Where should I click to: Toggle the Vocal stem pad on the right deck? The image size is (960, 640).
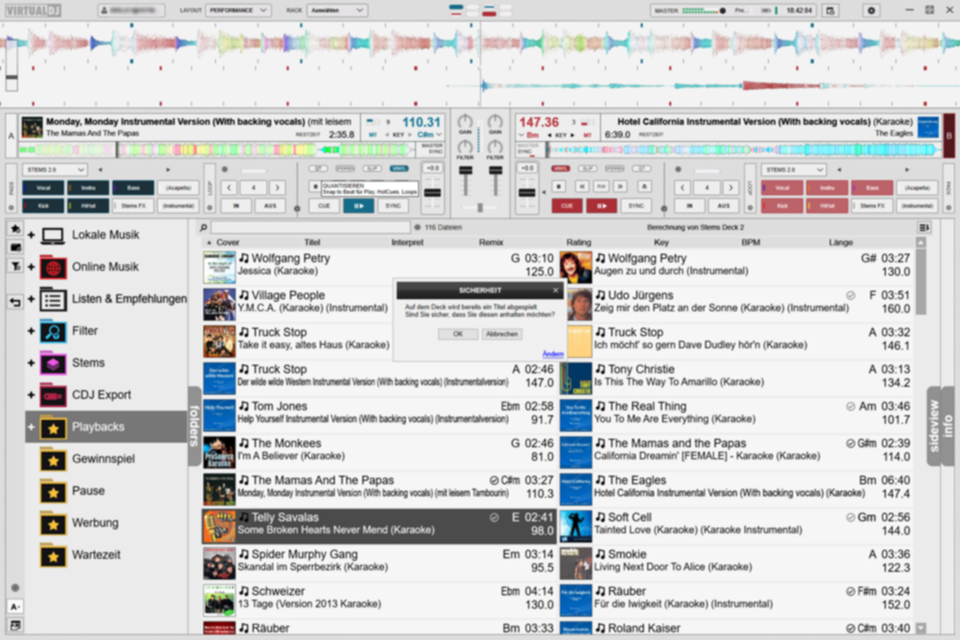click(782, 188)
